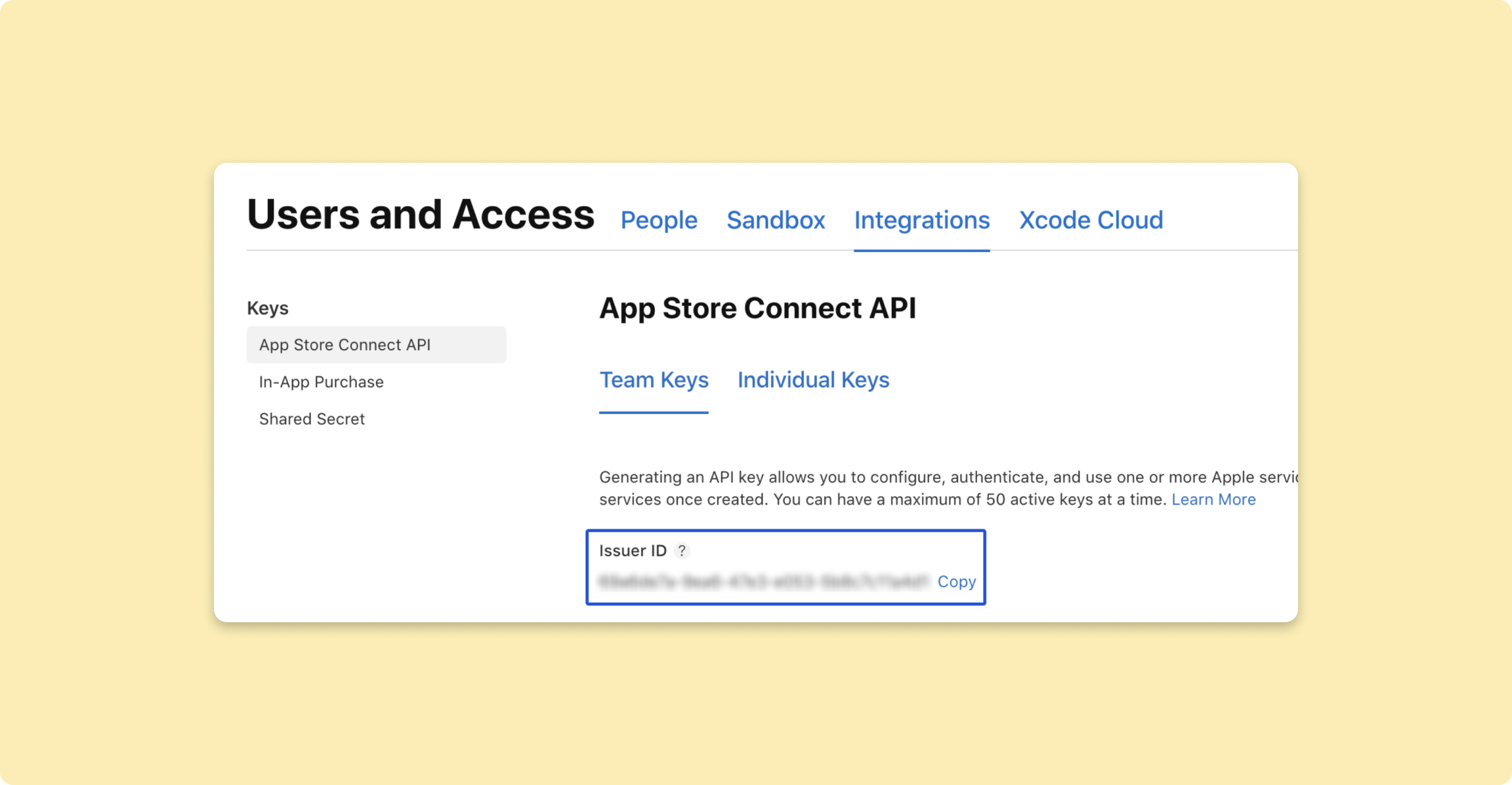
Task: Click the Learn More link
Action: pos(1213,499)
